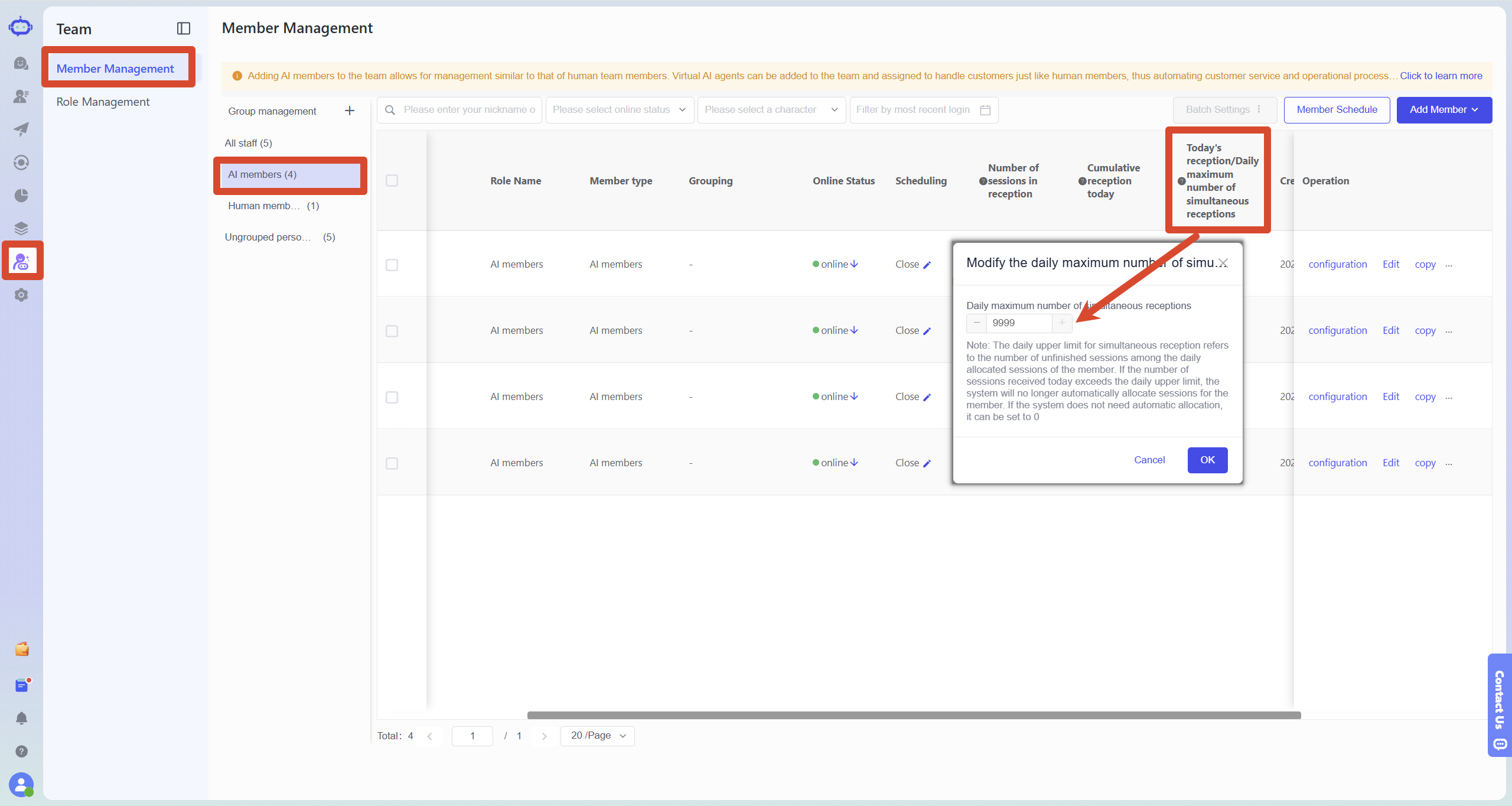Check the last AI members row checkbox

pyautogui.click(x=392, y=463)
